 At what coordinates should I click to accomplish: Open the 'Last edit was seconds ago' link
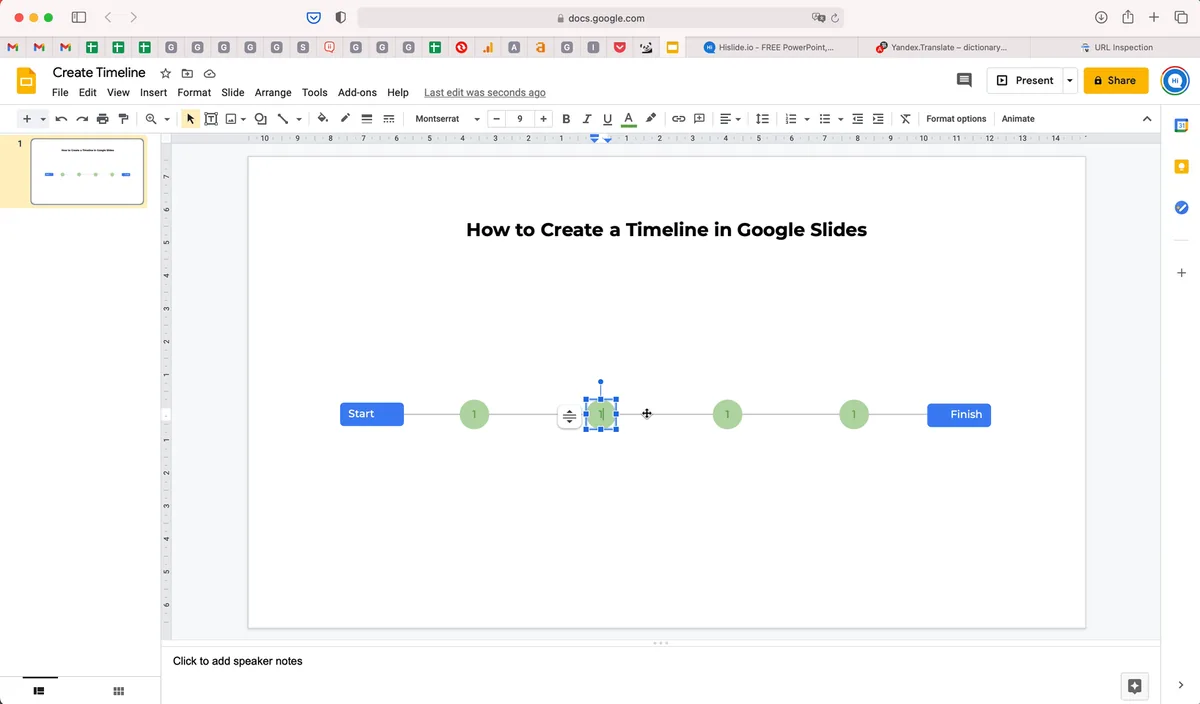(485, 92)
